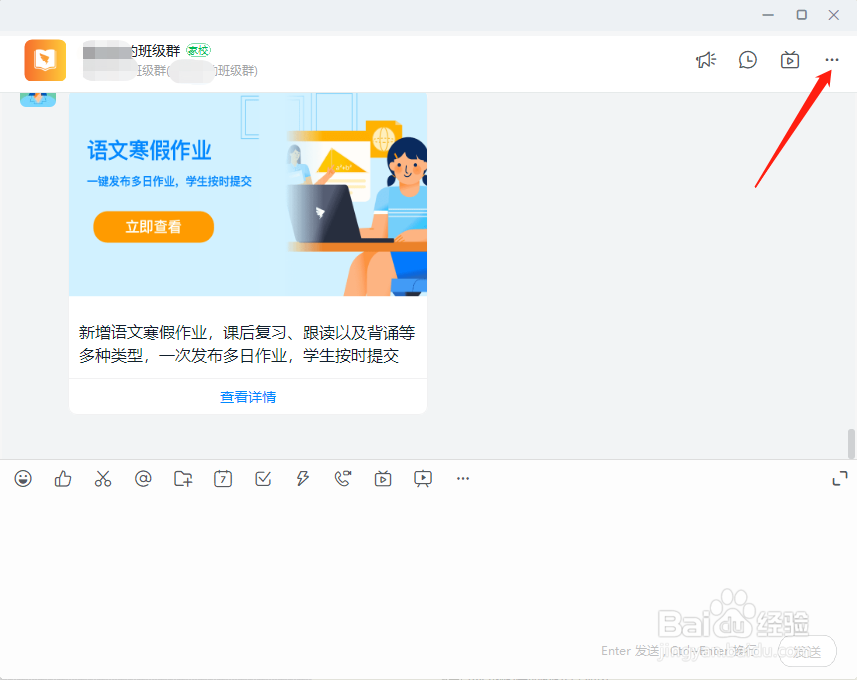Viewport: 857px width, 680px height.
Task: Click the 语文寒假作业 banner image
Action: pyautogui.click(x=248, y=194)
